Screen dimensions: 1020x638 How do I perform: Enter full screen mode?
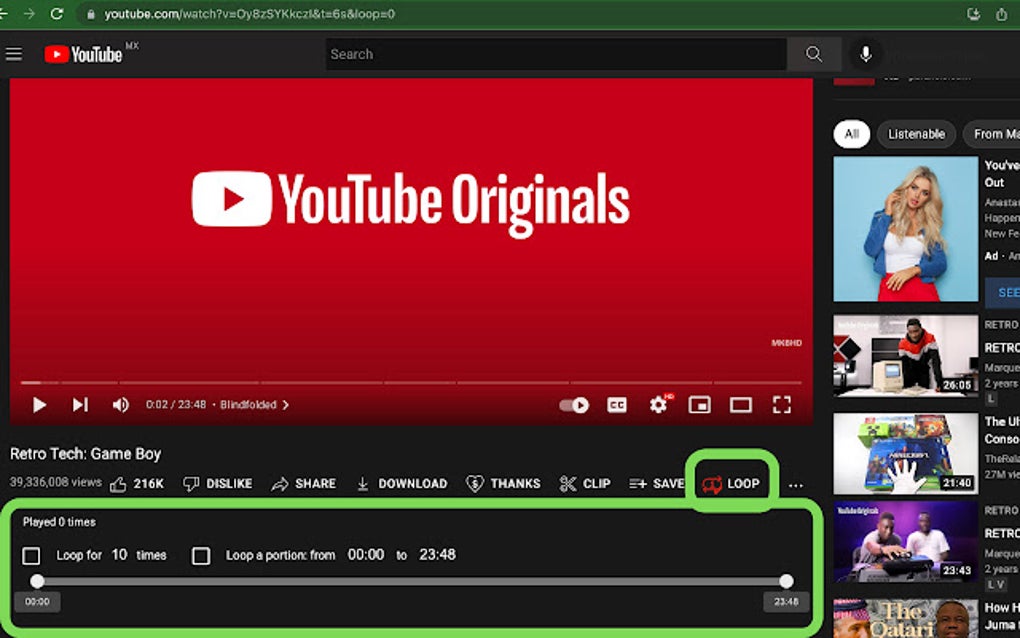[x=781, y=405]
